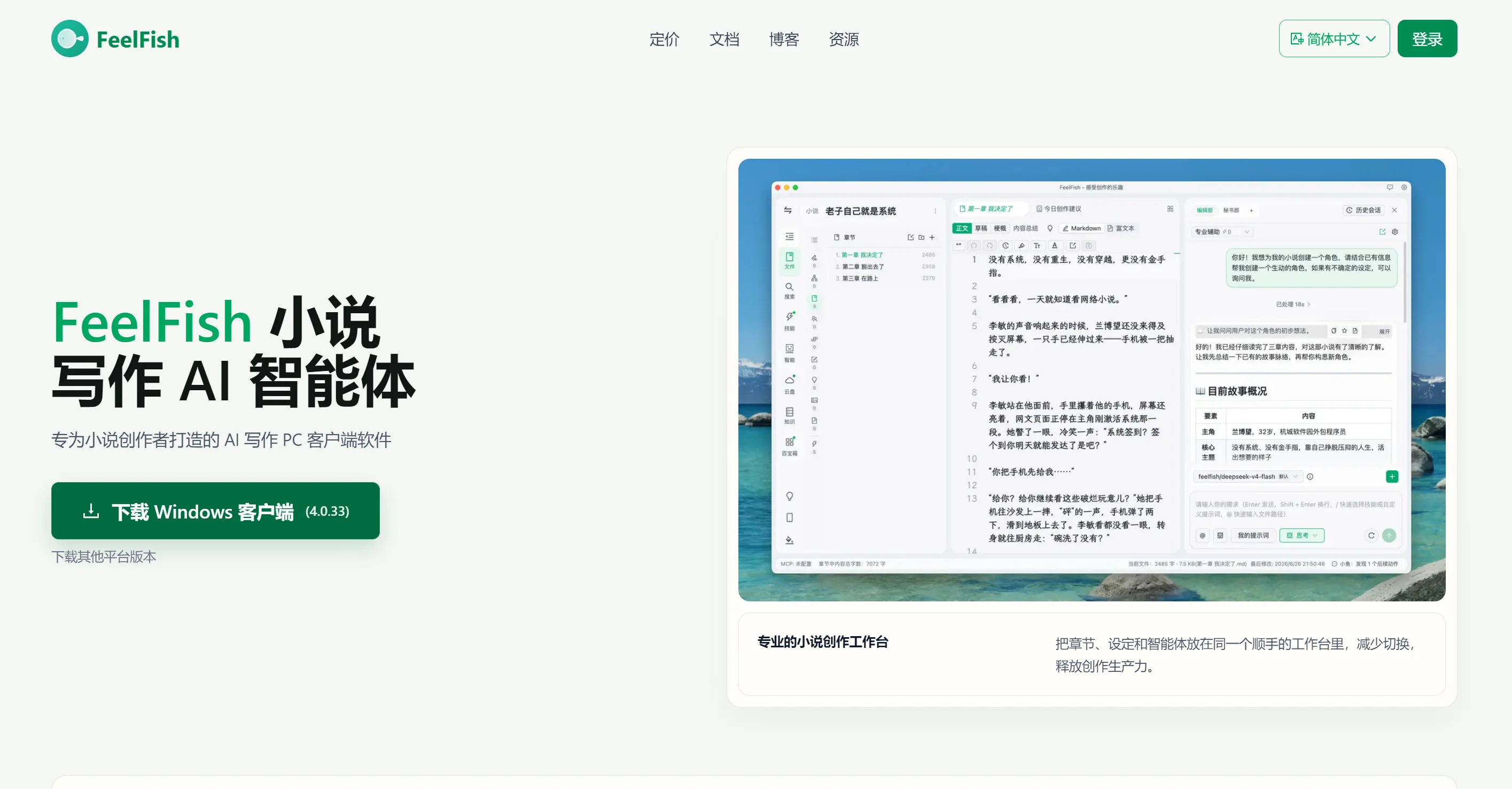This screenshot has width=1512, height=789.
Task: Click the quotation mark toolbar icon
Action: click(959, 245)
